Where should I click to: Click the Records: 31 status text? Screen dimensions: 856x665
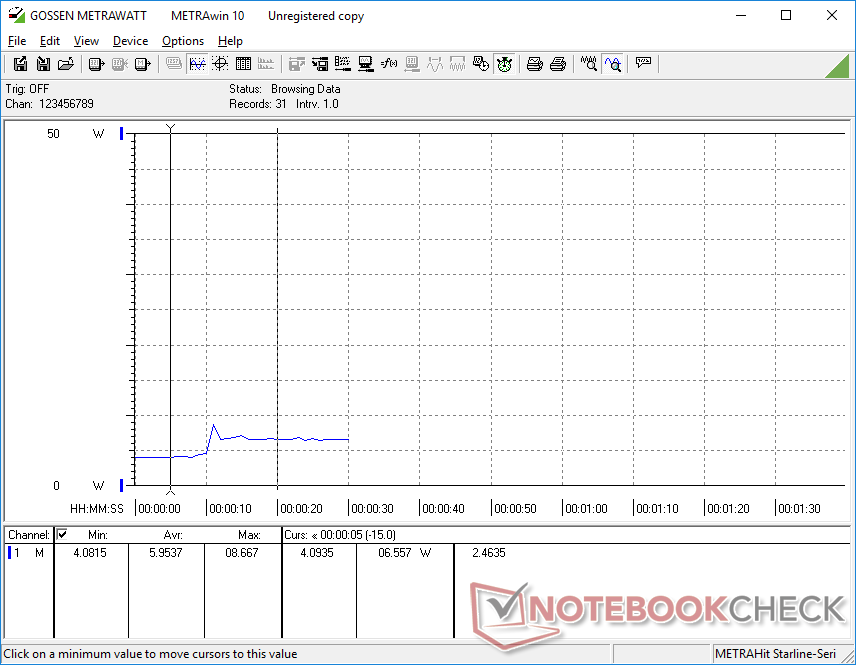(258, 104)
